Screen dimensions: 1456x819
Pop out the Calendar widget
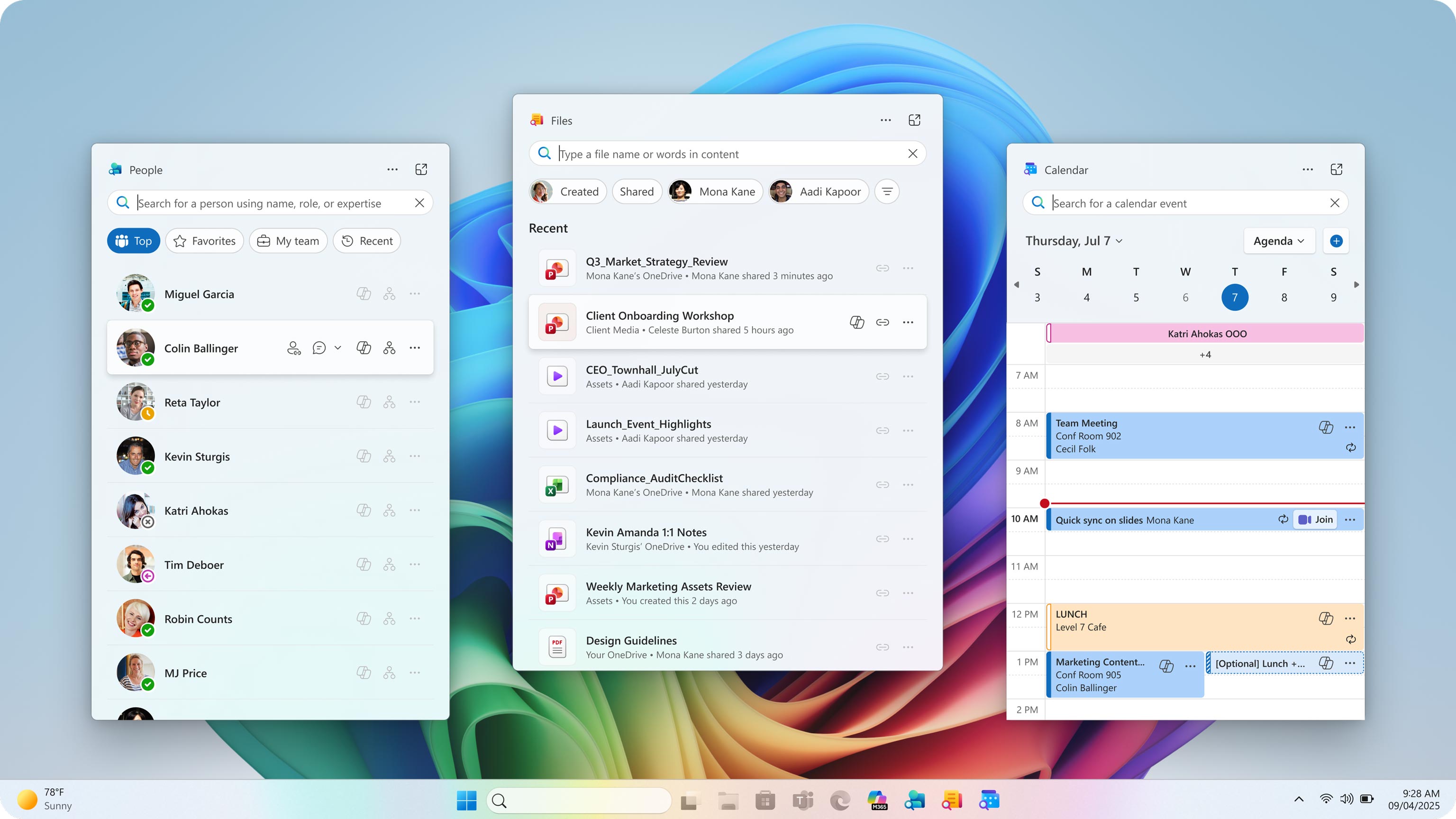click(x=1337, y=169)
